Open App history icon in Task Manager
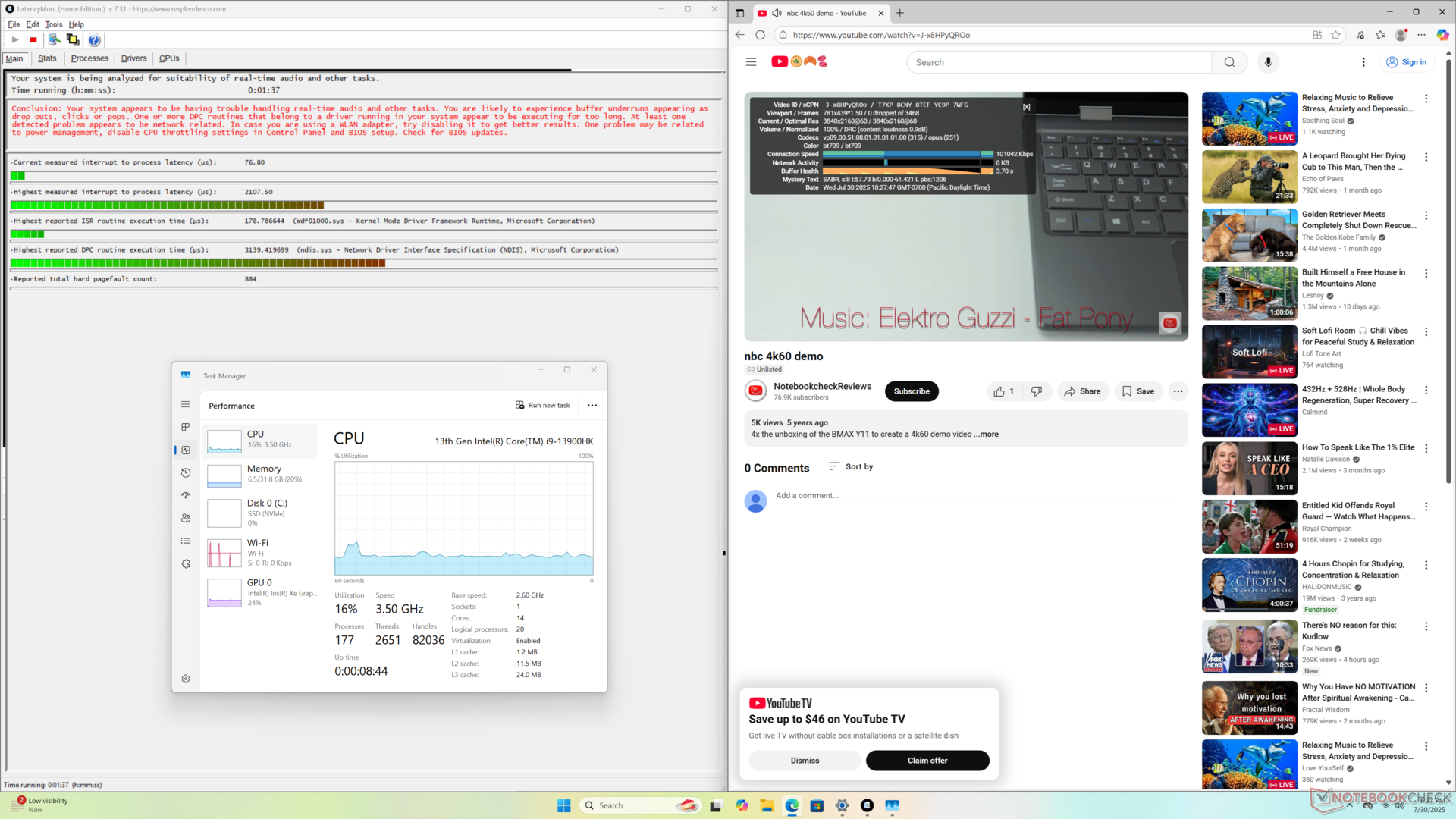Viewport: 1456px width, 819px height. (186, 472)
